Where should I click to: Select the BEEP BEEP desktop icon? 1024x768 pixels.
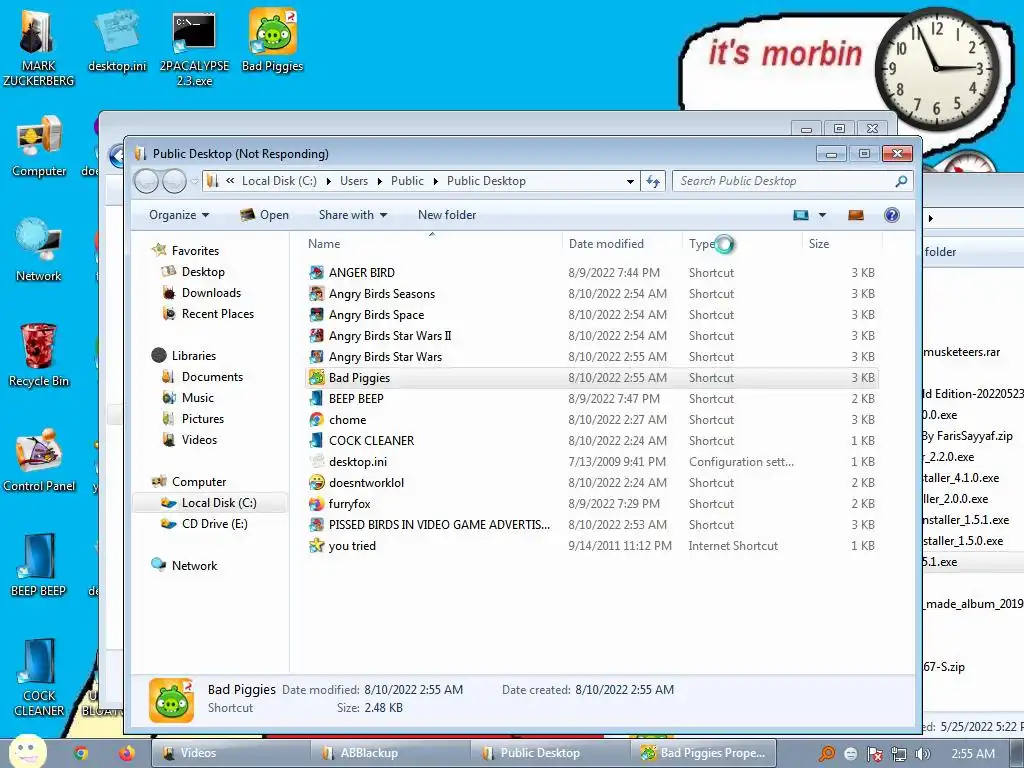tap(39, 565)
